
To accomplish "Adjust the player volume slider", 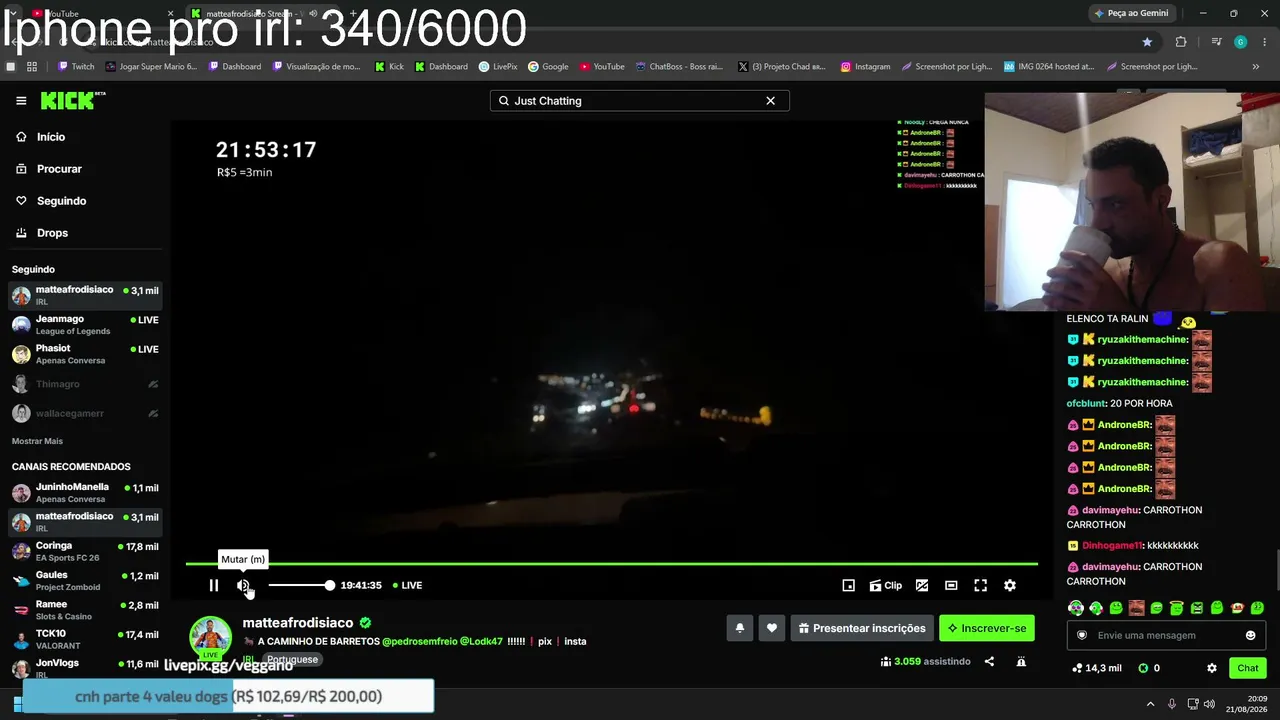I will (300, 585).
